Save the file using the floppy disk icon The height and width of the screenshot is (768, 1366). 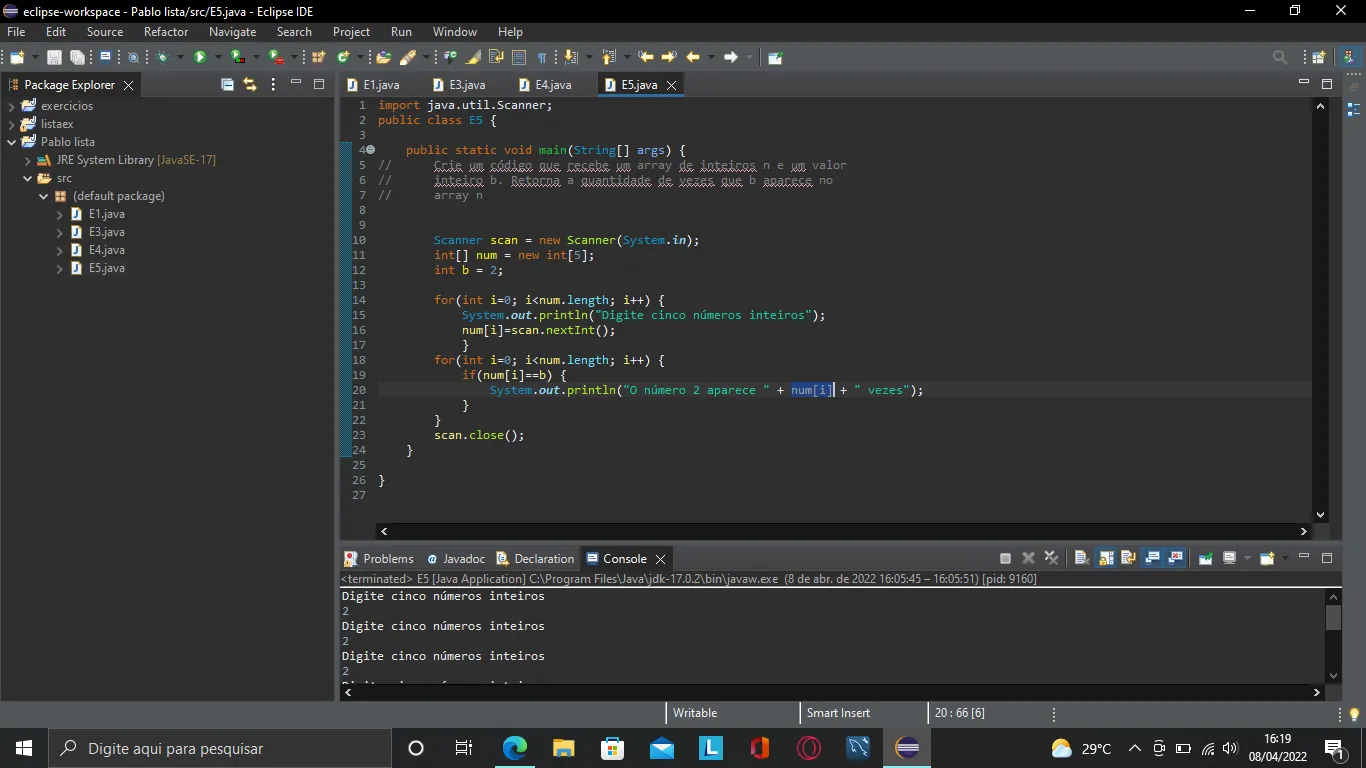tap(54, 57)
